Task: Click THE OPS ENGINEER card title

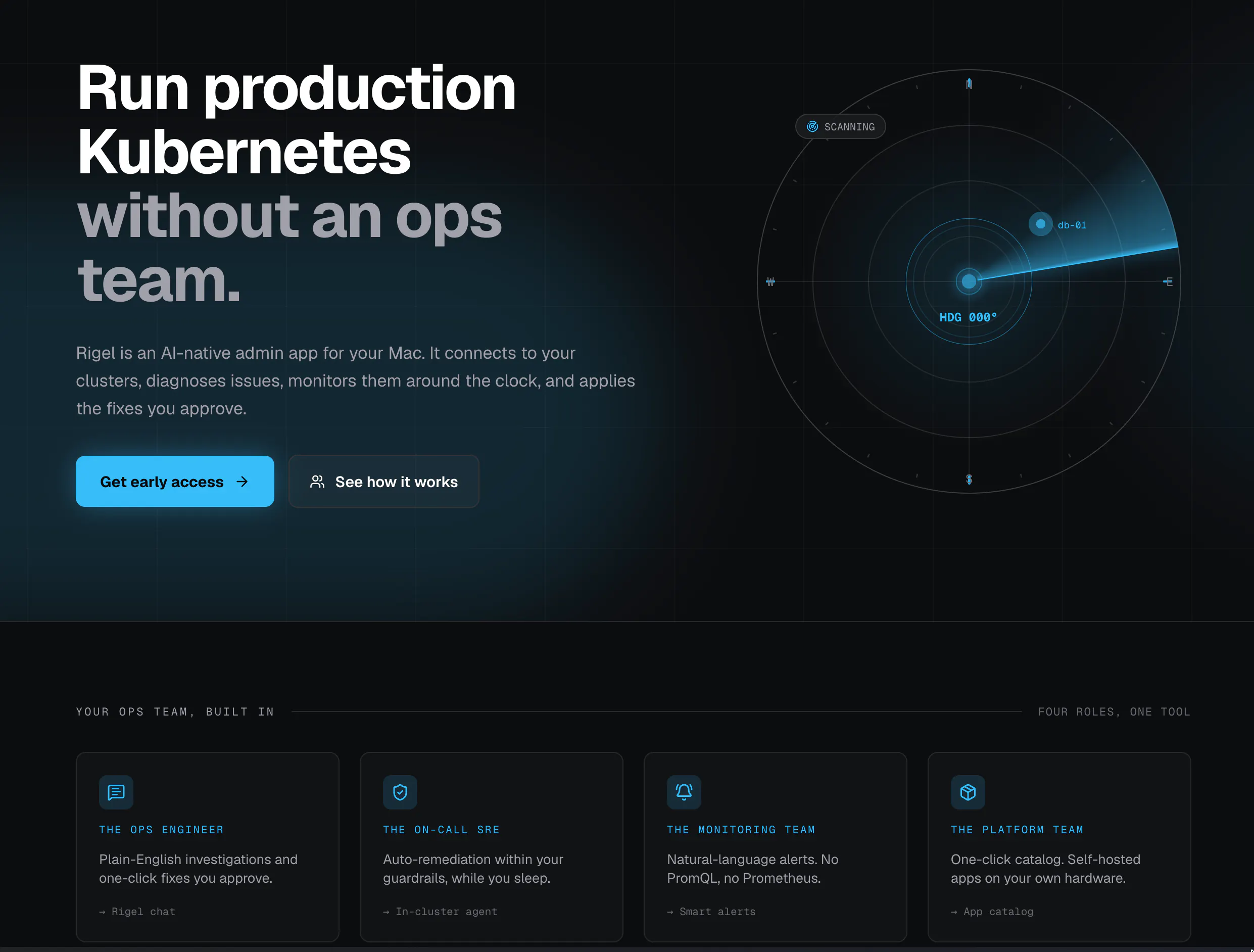Action: (162, 830)
